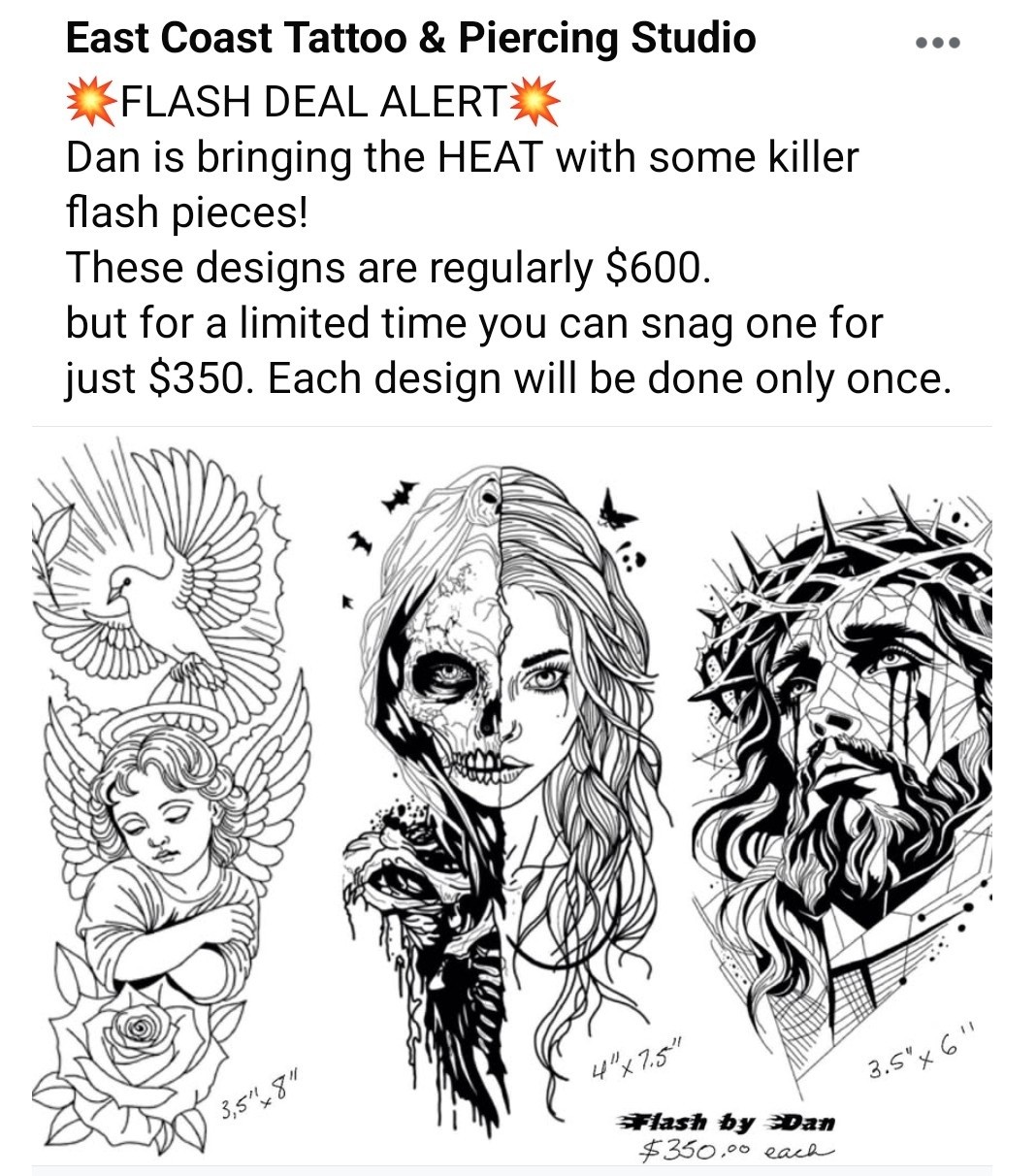Click the butterfly silhouette above woman's hair
The image size is (1036, 1176).
coord(617,508)
